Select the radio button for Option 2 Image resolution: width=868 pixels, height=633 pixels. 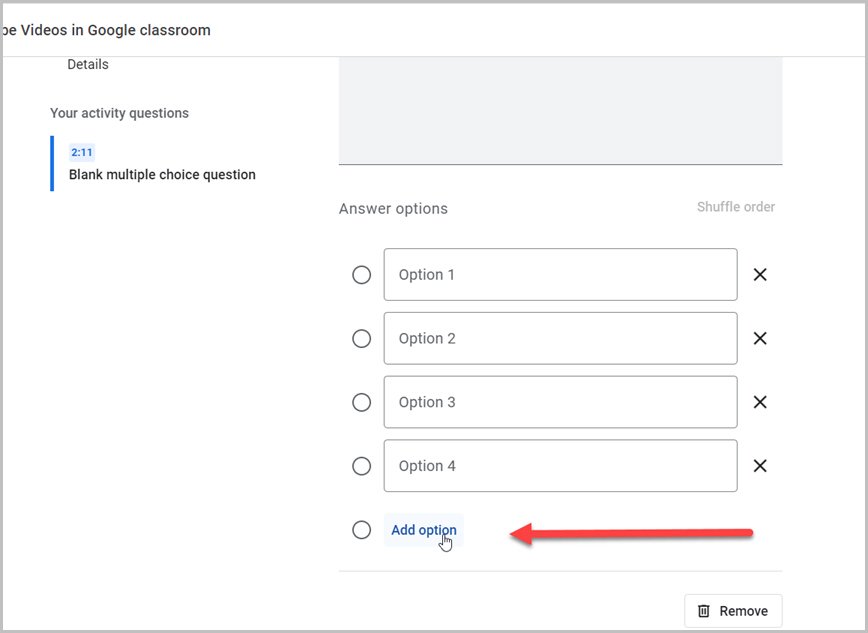coord(361,338)
